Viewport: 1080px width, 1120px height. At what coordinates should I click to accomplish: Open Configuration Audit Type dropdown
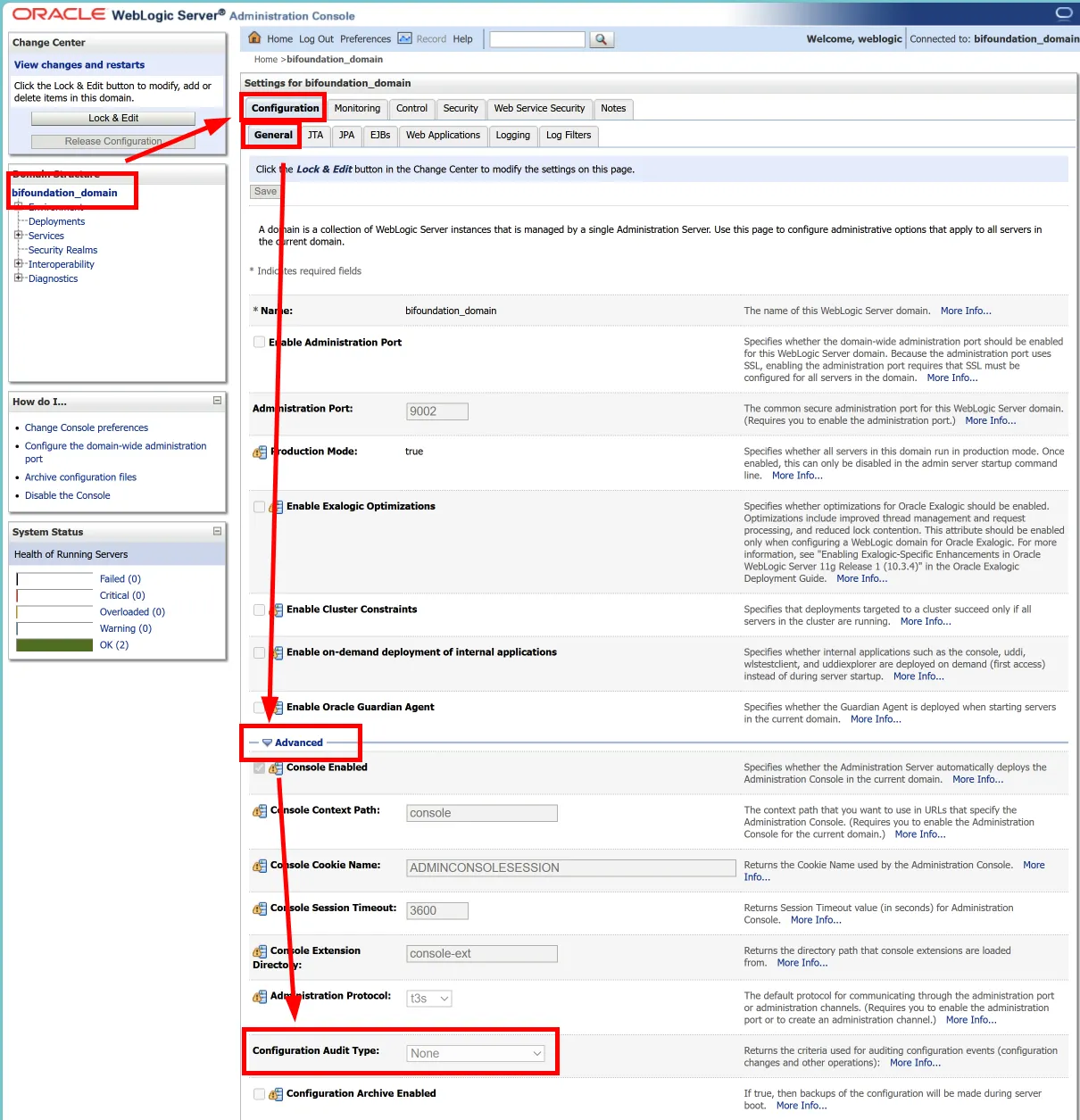[476, 1053]
